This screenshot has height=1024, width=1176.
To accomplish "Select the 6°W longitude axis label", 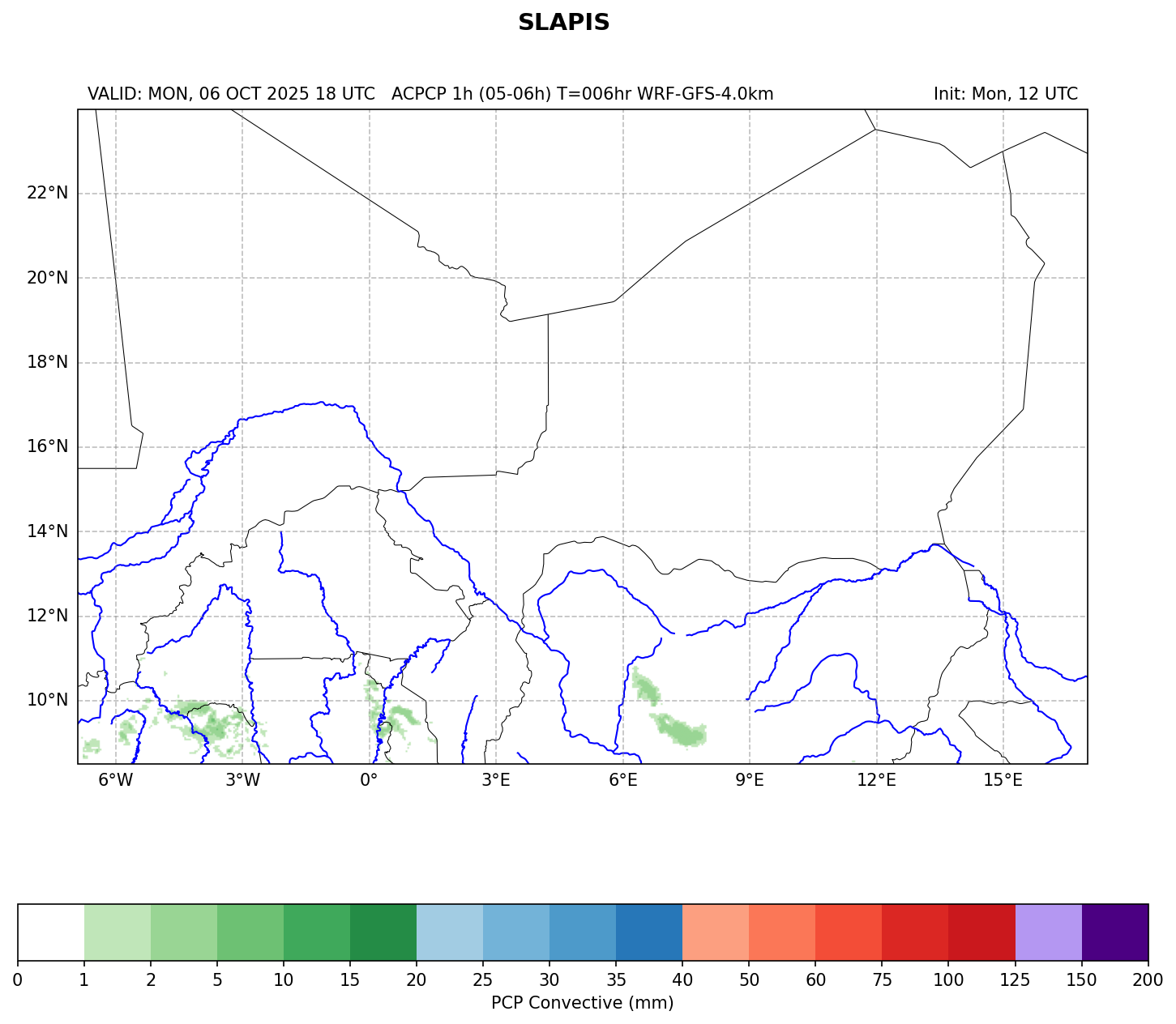I will click(x=115, y=780).
